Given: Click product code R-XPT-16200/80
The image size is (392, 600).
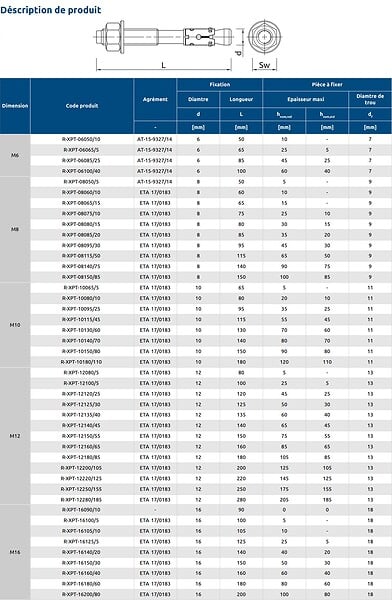Looking at the screenshot, I should pos(81,594).
